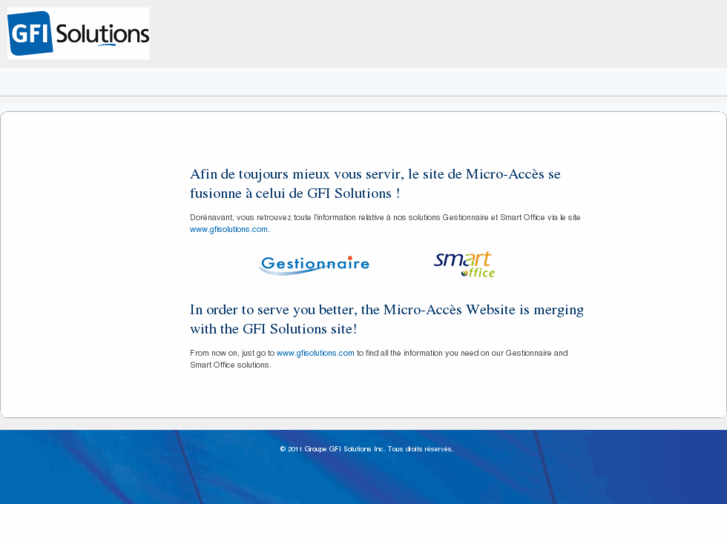The image size is (727, 545).
Task: Follow the www.gfisolutions.com link in the English paragraph
Action: [315, 353]
